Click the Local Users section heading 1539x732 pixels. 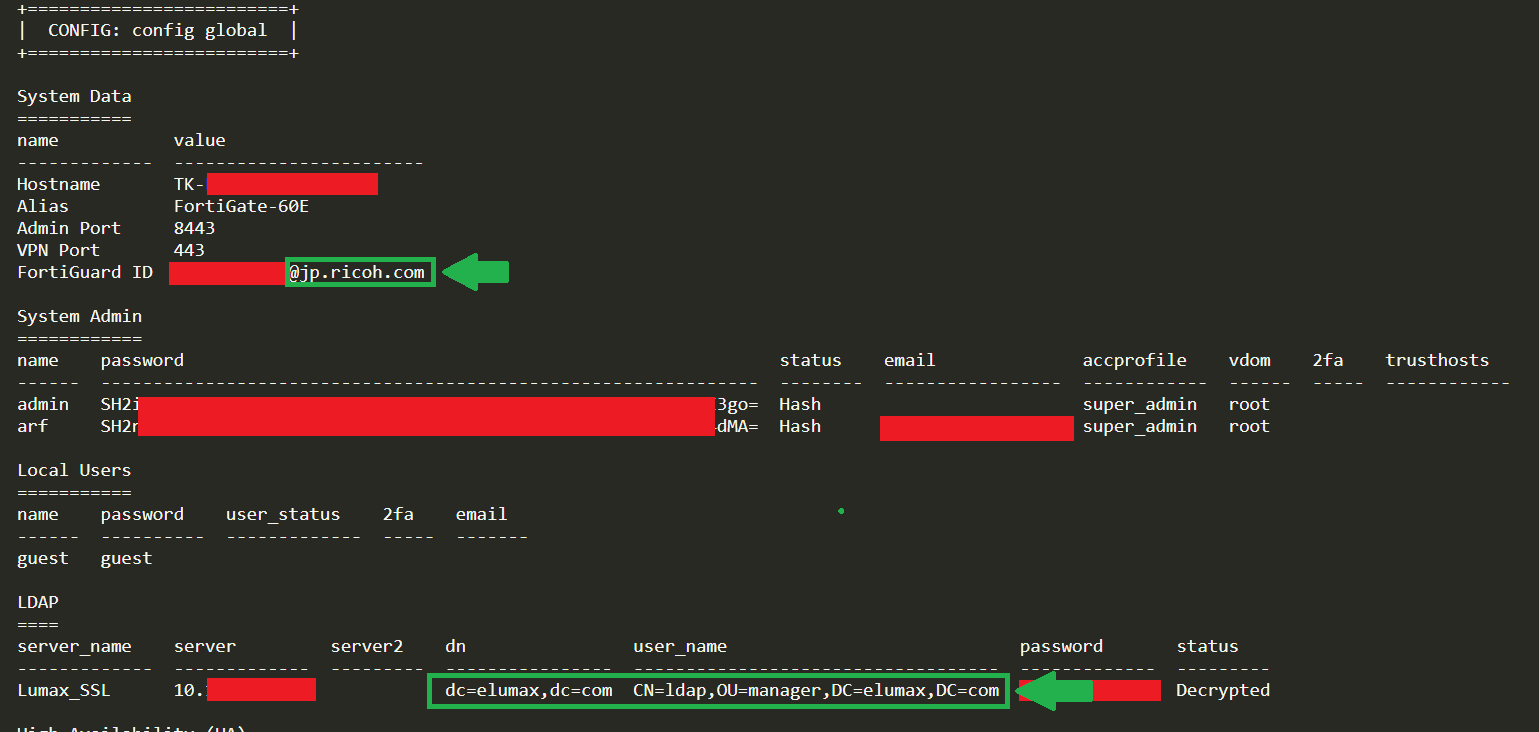[74, 470]
